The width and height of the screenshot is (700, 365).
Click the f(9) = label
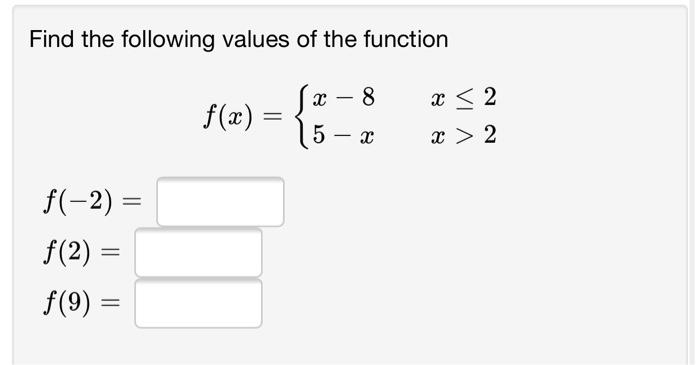tap(82, 303)
